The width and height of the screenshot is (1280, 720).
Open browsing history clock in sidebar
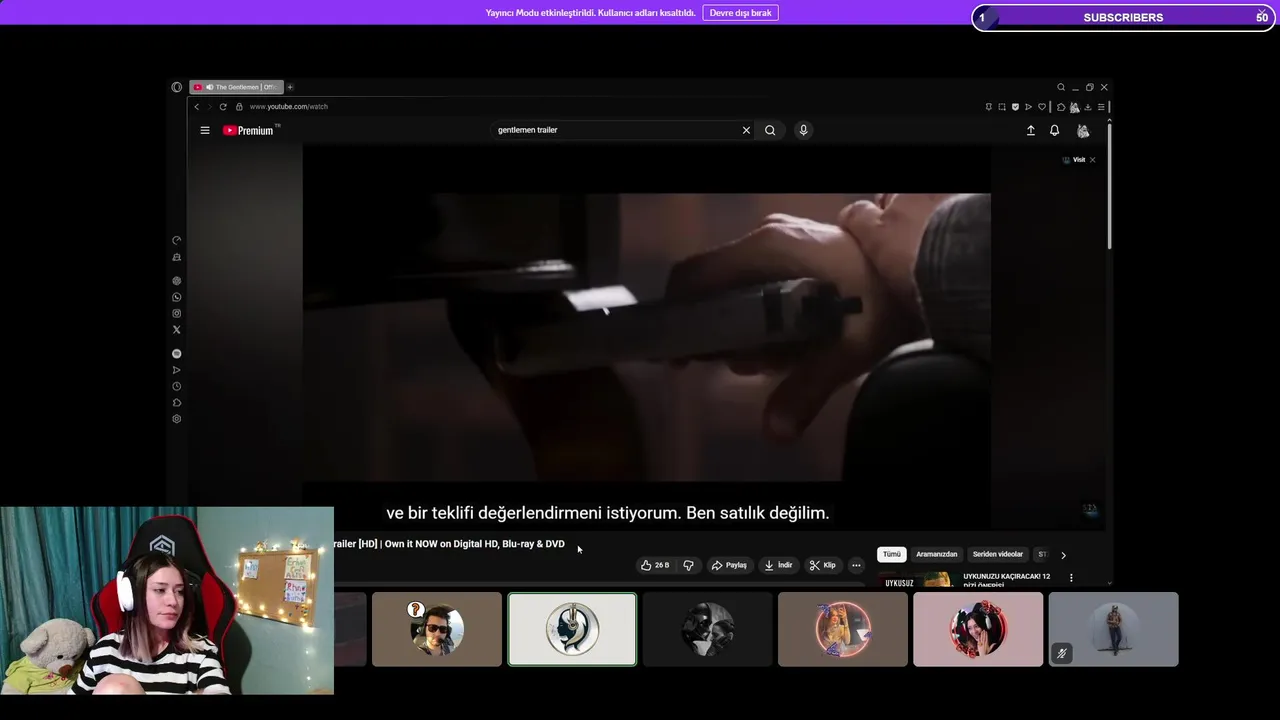point(177,387)
